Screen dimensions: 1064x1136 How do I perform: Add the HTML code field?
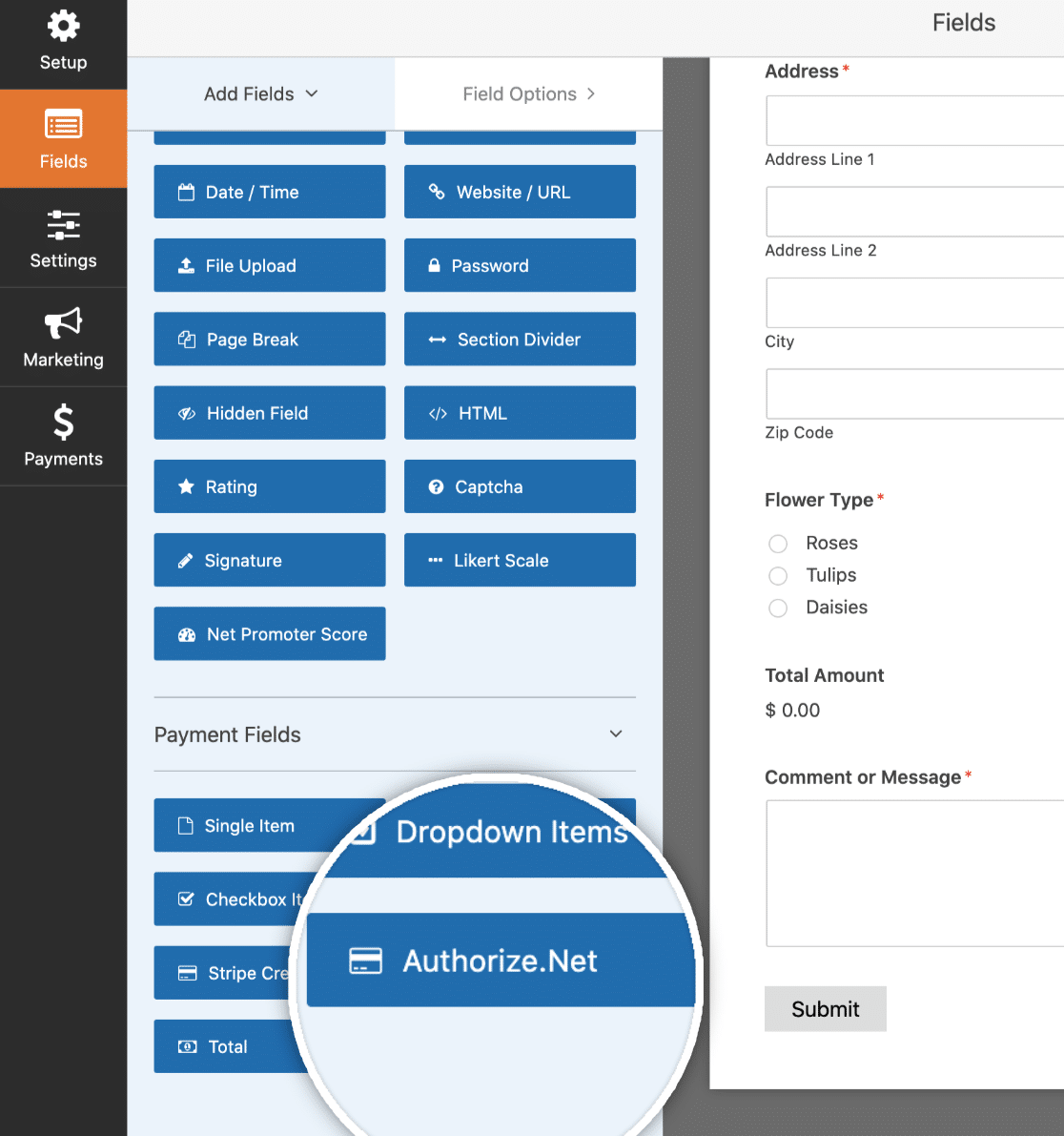(x=520, y=413)
